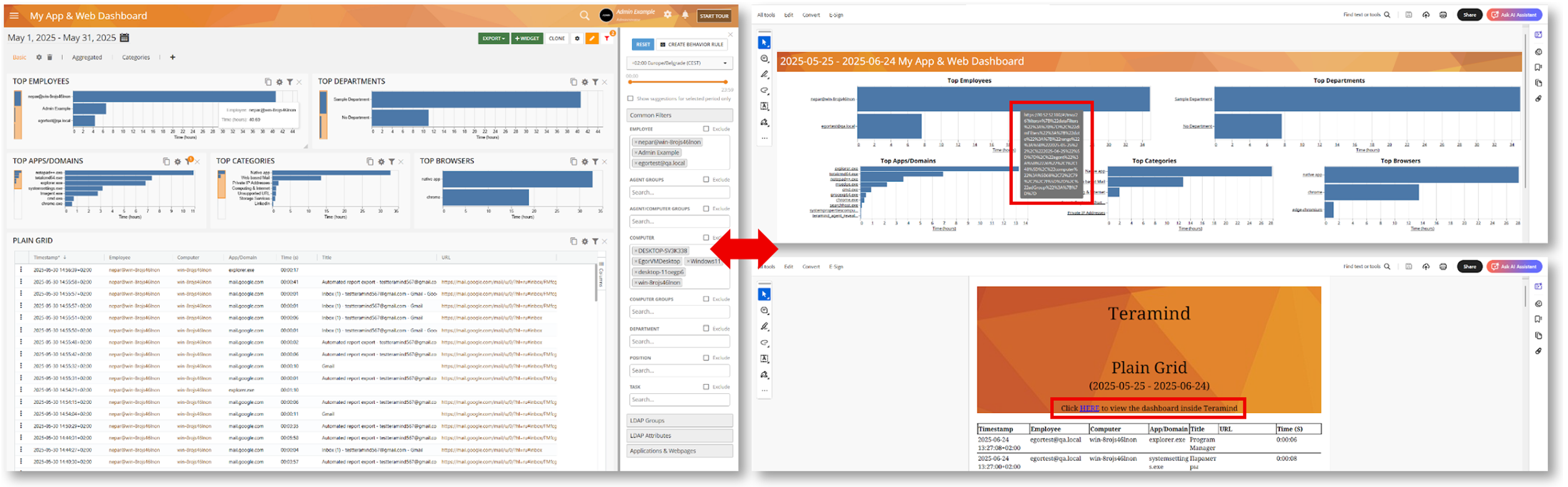Duplicate the Plain Grid widget
This screenshot has height=487, width=1568.
point(574,241)
